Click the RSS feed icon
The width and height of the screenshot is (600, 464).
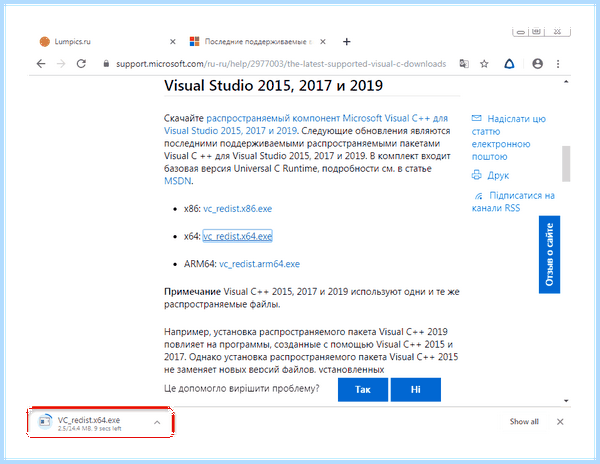[x=478, y=196]
